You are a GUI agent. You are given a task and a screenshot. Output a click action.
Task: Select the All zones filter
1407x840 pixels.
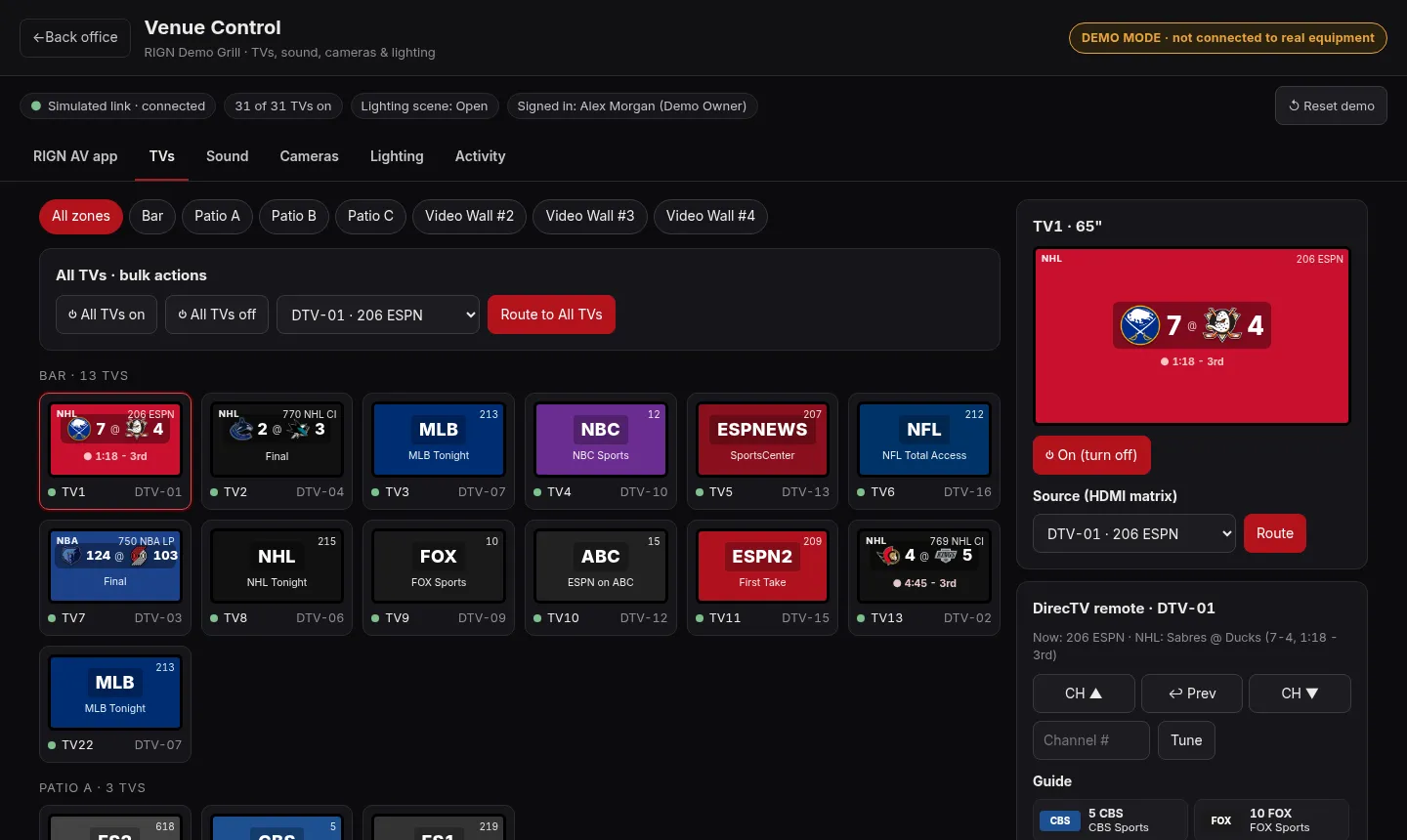tap(81, 216)
